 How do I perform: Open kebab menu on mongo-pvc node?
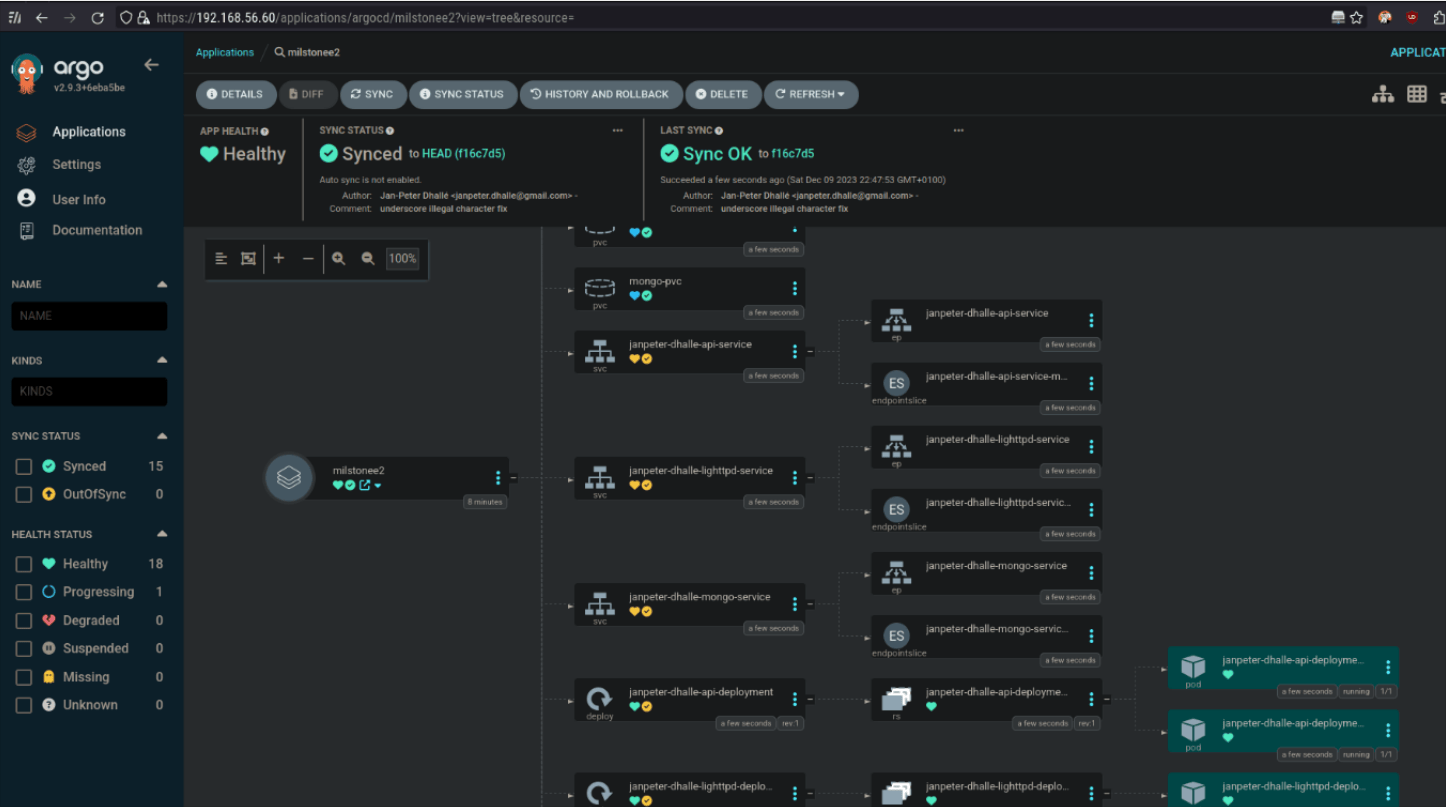[795, 288]
